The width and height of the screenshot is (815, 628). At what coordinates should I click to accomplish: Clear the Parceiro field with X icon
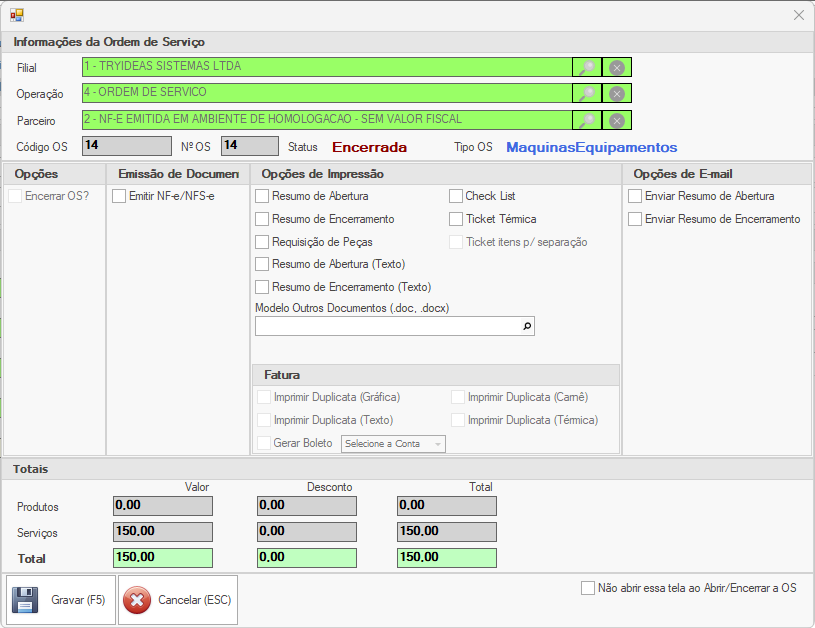click(x=617, y=120)
